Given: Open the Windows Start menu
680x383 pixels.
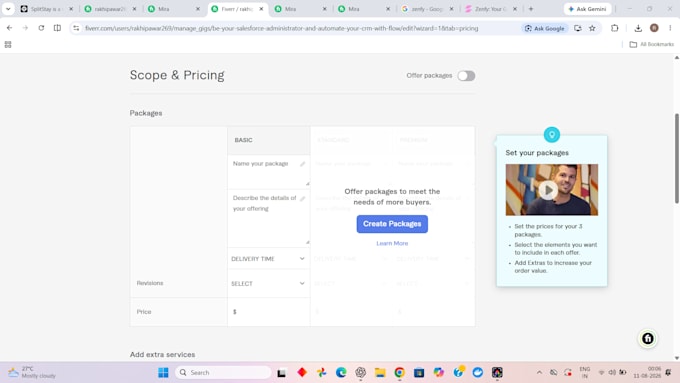Looking at the screenshot, I should coord(163,372).
